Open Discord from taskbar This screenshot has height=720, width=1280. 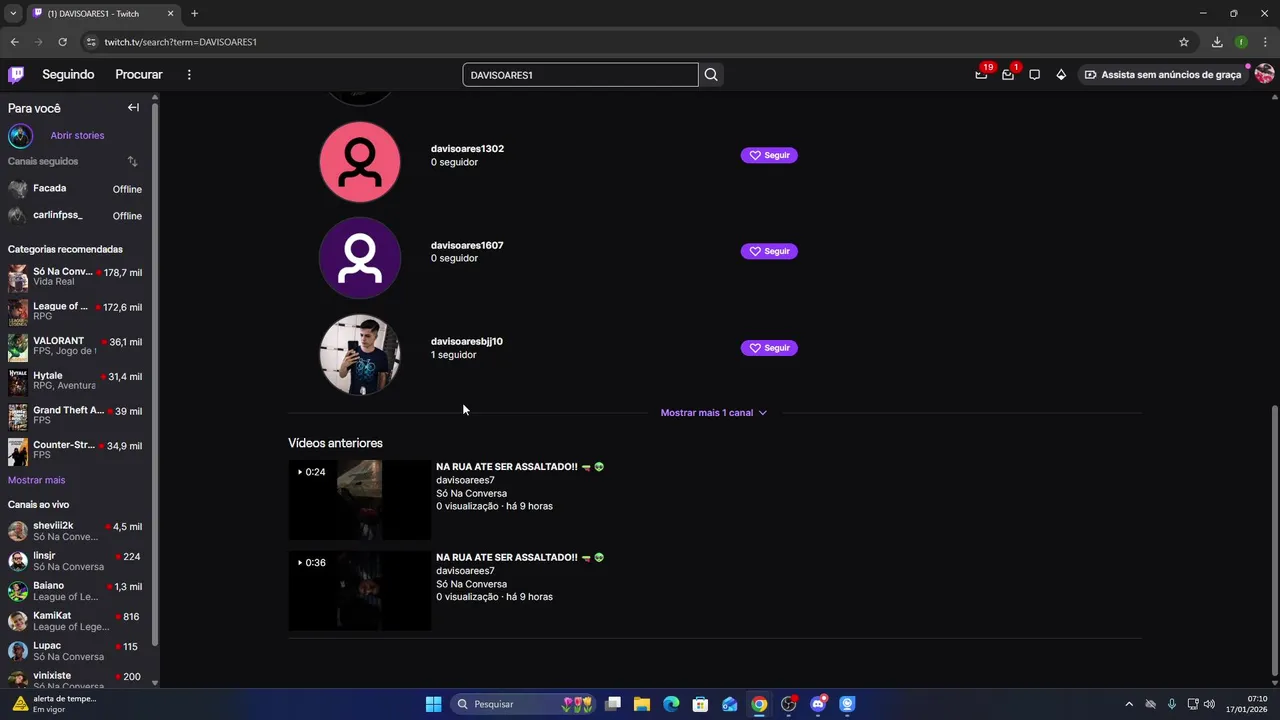coord(818,704)
